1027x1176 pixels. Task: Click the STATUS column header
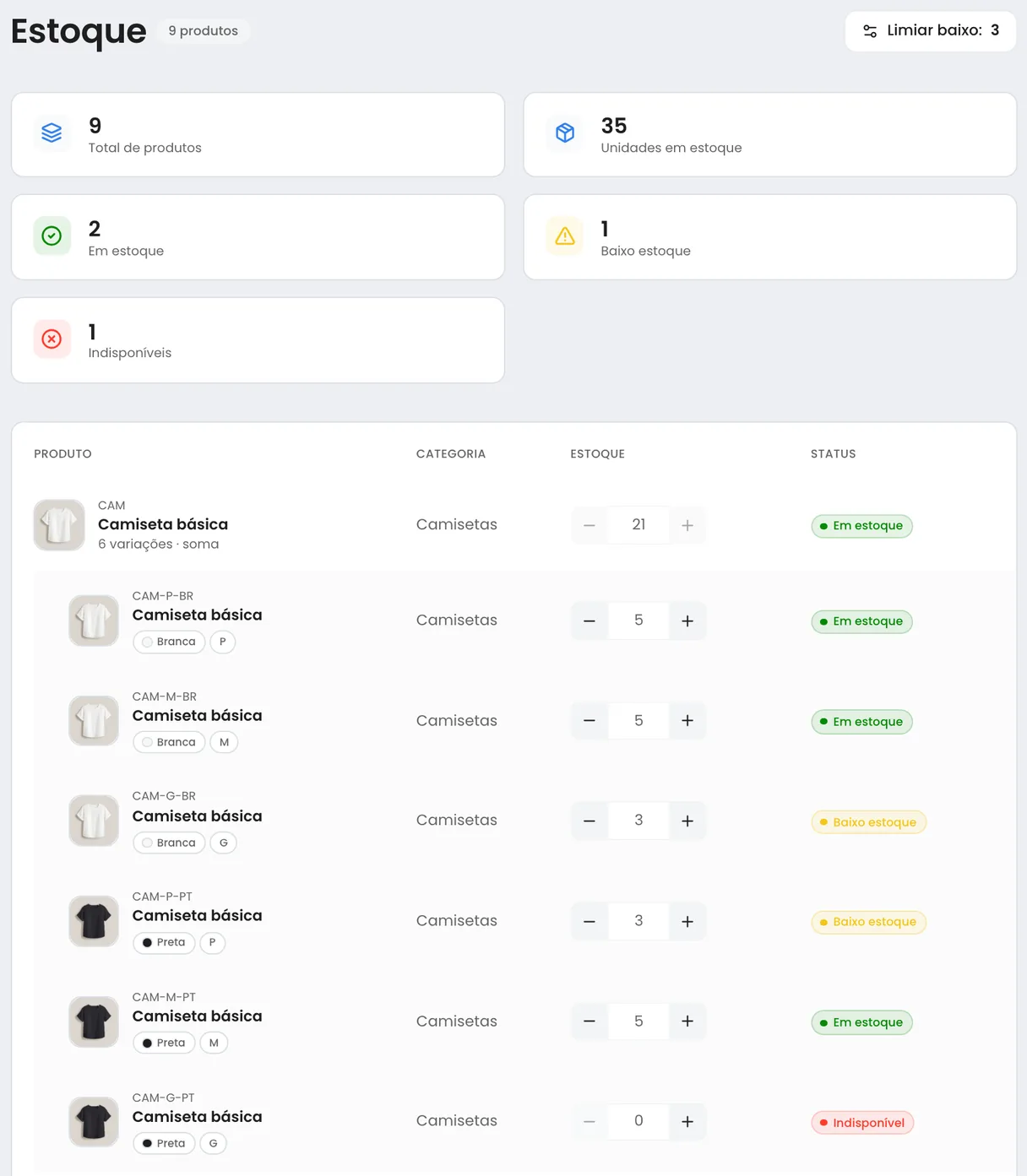click(x=834, y=454)
